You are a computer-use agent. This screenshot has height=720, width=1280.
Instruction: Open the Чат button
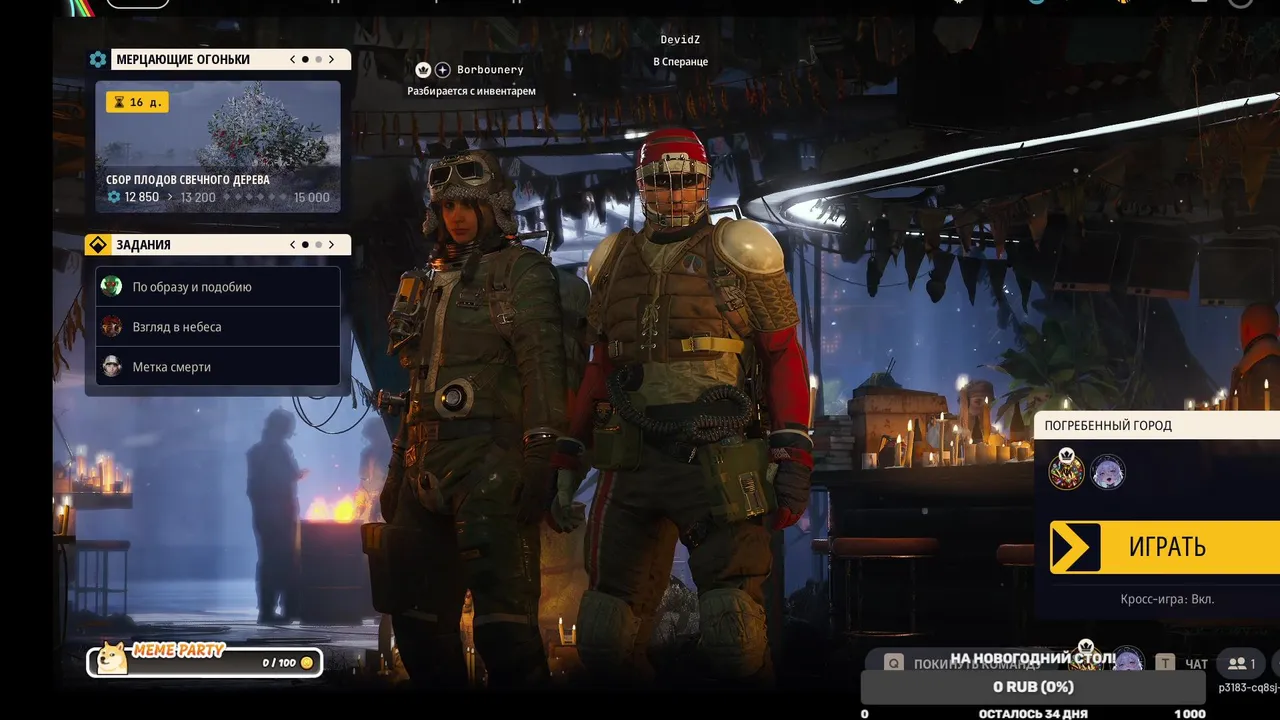(x=1196, y=663)
